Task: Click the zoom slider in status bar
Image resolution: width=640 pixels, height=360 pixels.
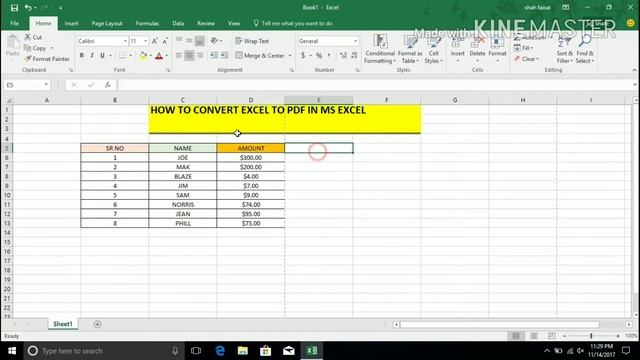Action: [591, 336]
